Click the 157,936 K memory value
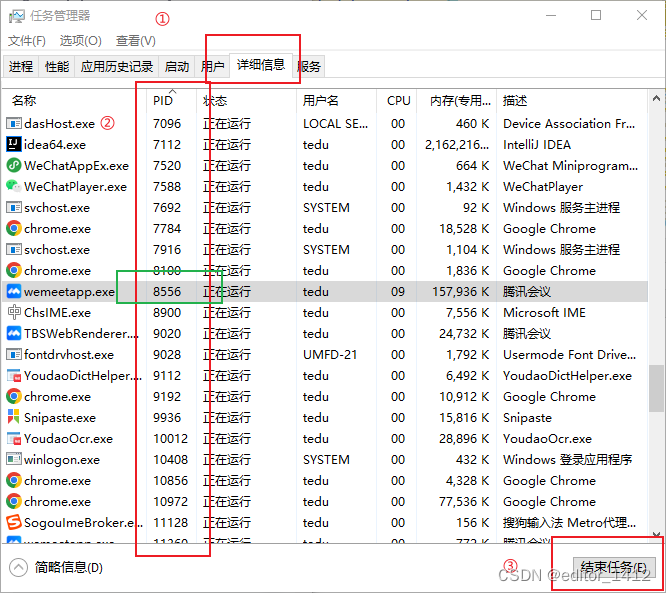Screen dimensions: 666x593 (x=460, y=292)
